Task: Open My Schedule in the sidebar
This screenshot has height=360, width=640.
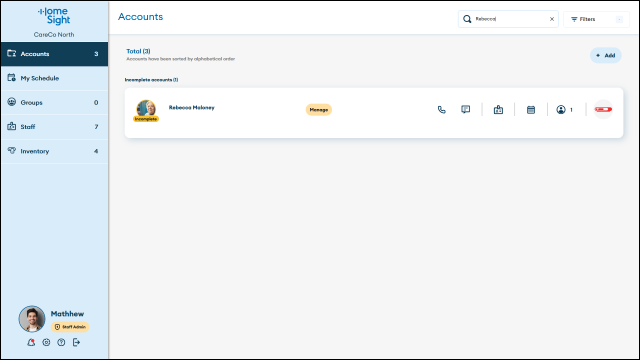Action: [x=54, y=78]
